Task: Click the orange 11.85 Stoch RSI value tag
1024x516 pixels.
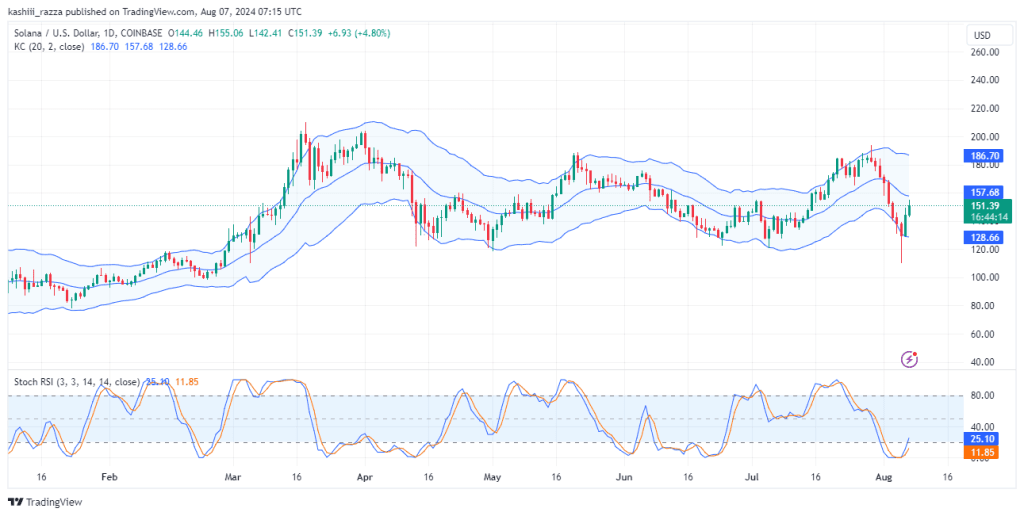Action: click(982, 452)
